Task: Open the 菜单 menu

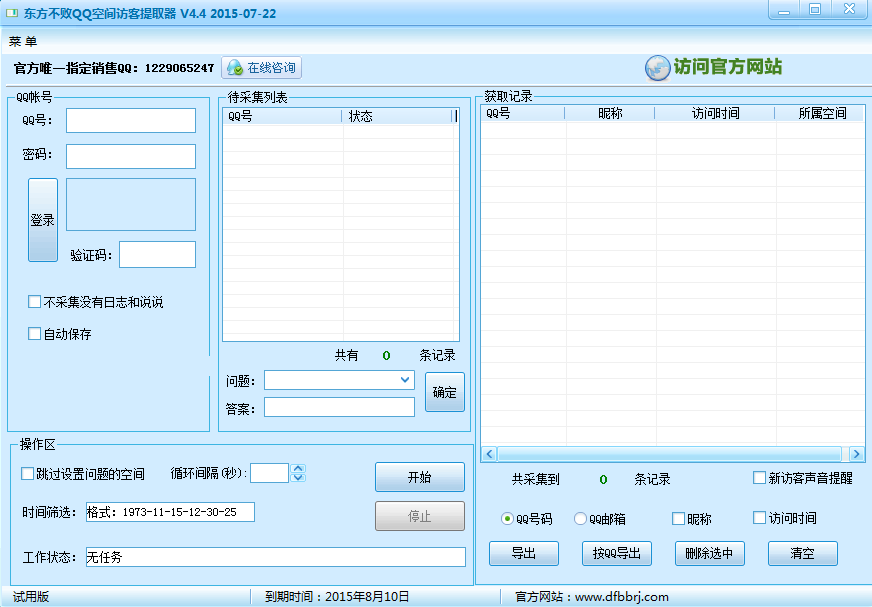Action: (22, 42)
